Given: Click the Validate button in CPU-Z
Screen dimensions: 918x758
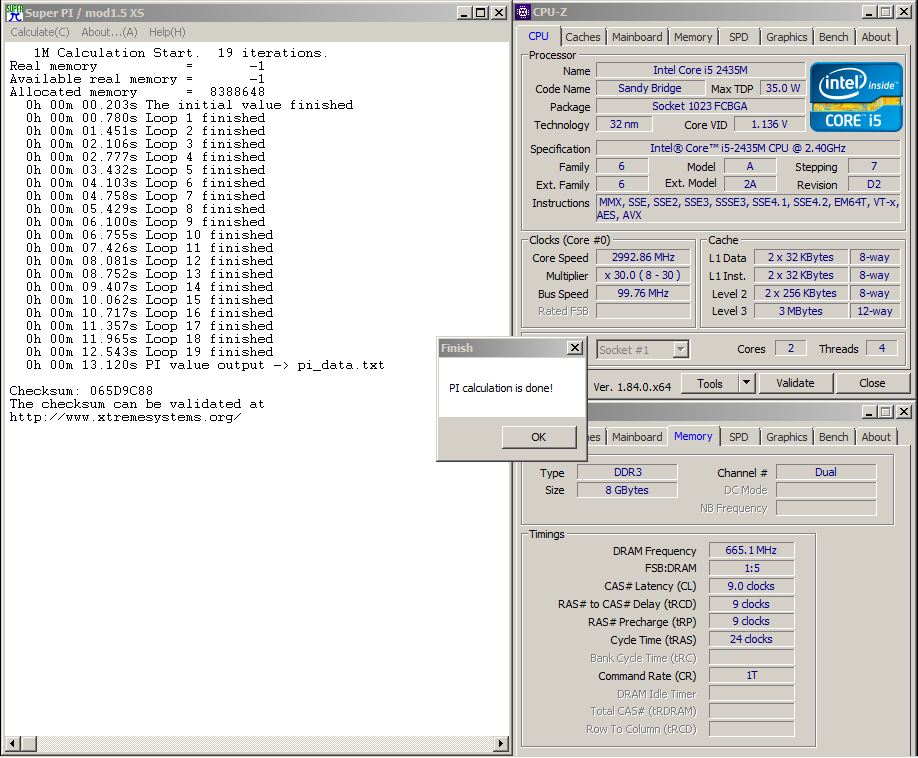Looking at the screenshot, I should click(x=795, y=383).
